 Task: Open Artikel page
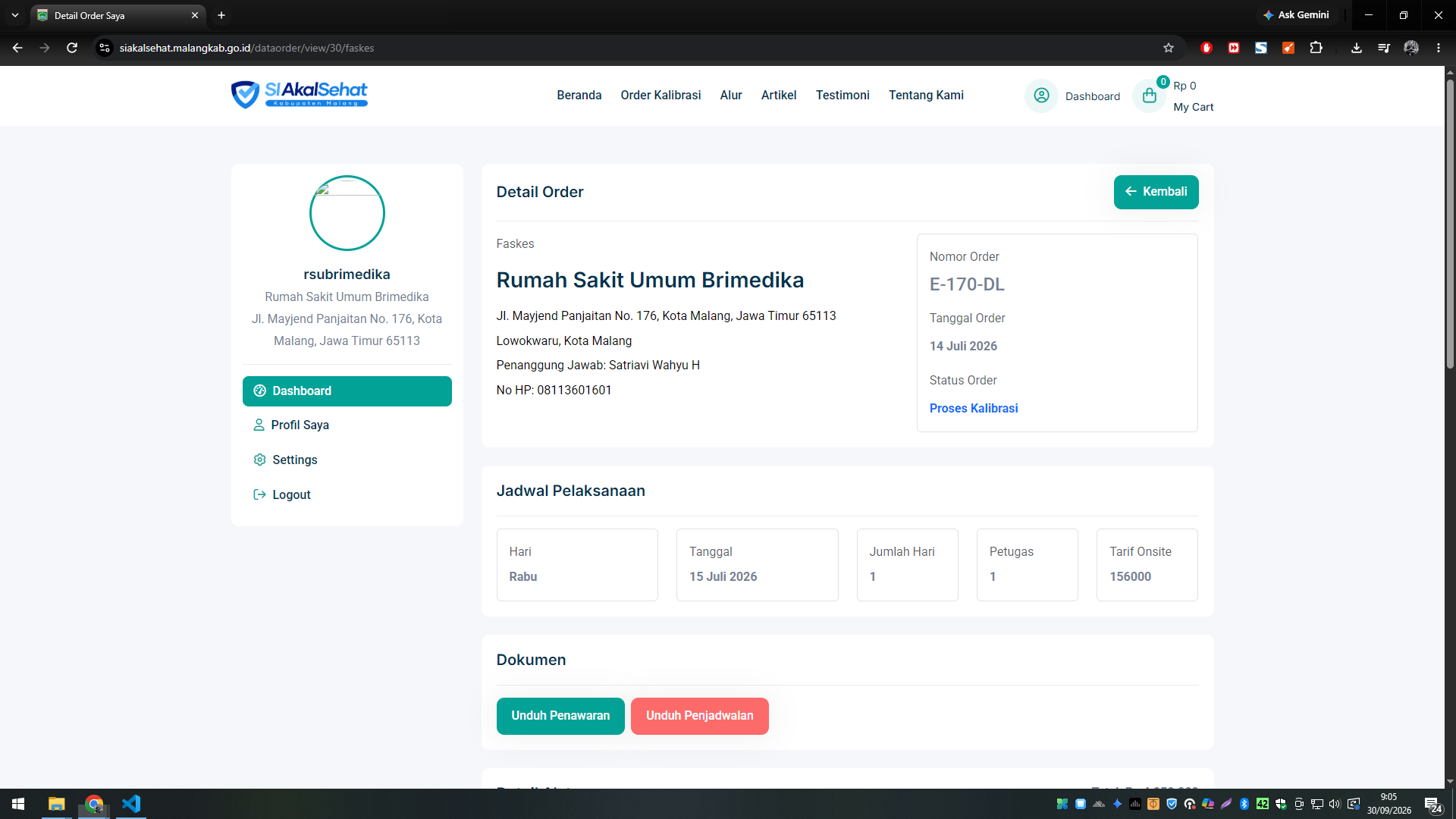click(x=779, y=96)
